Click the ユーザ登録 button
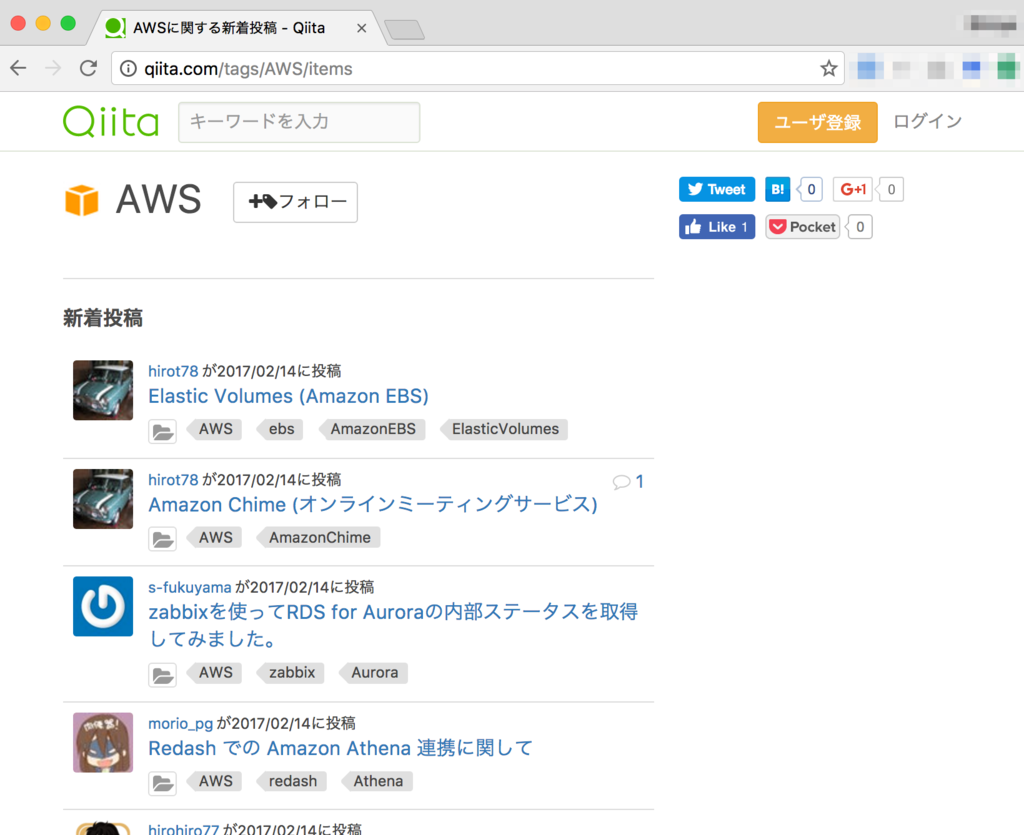 [818, 122]
